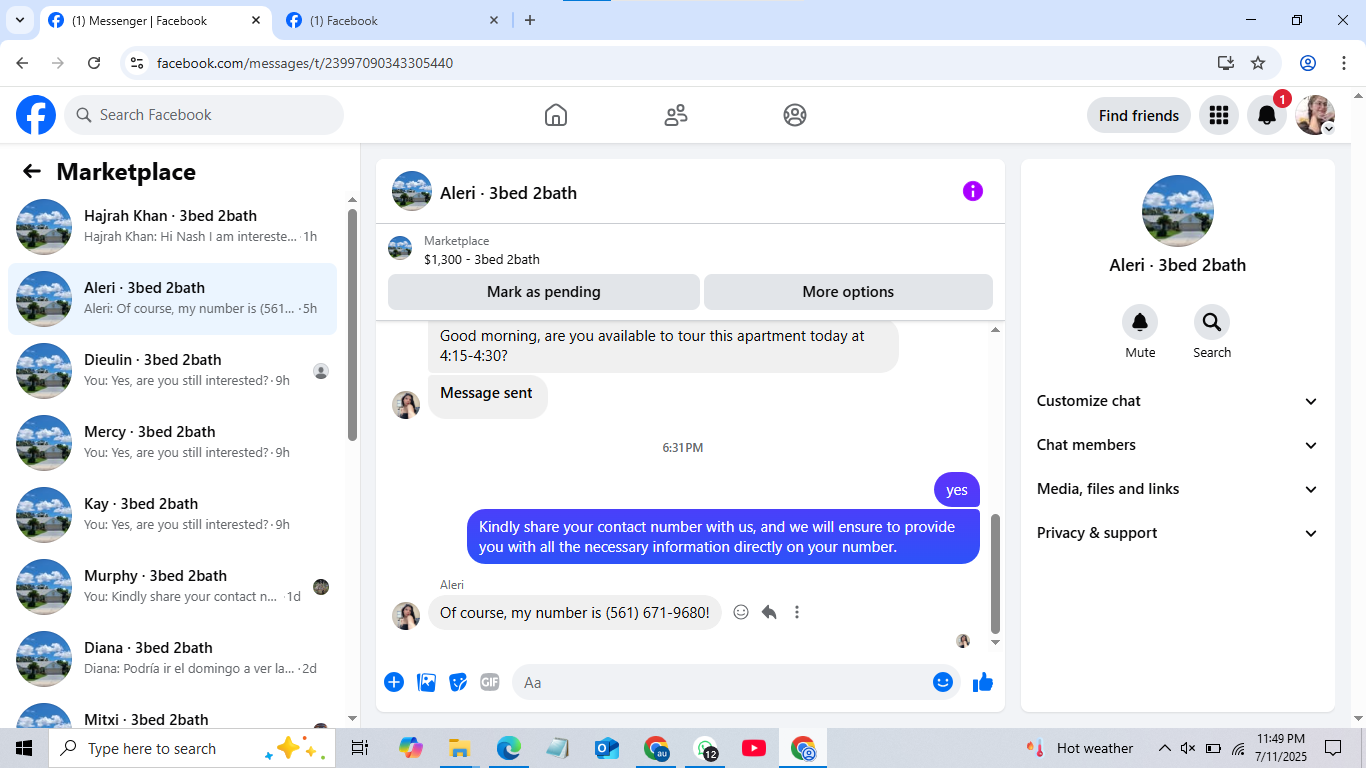Open more options dots on Aleri's message
Image resolution: width=1366 pixels, height=768 pixels.
(x=797, y=612)
